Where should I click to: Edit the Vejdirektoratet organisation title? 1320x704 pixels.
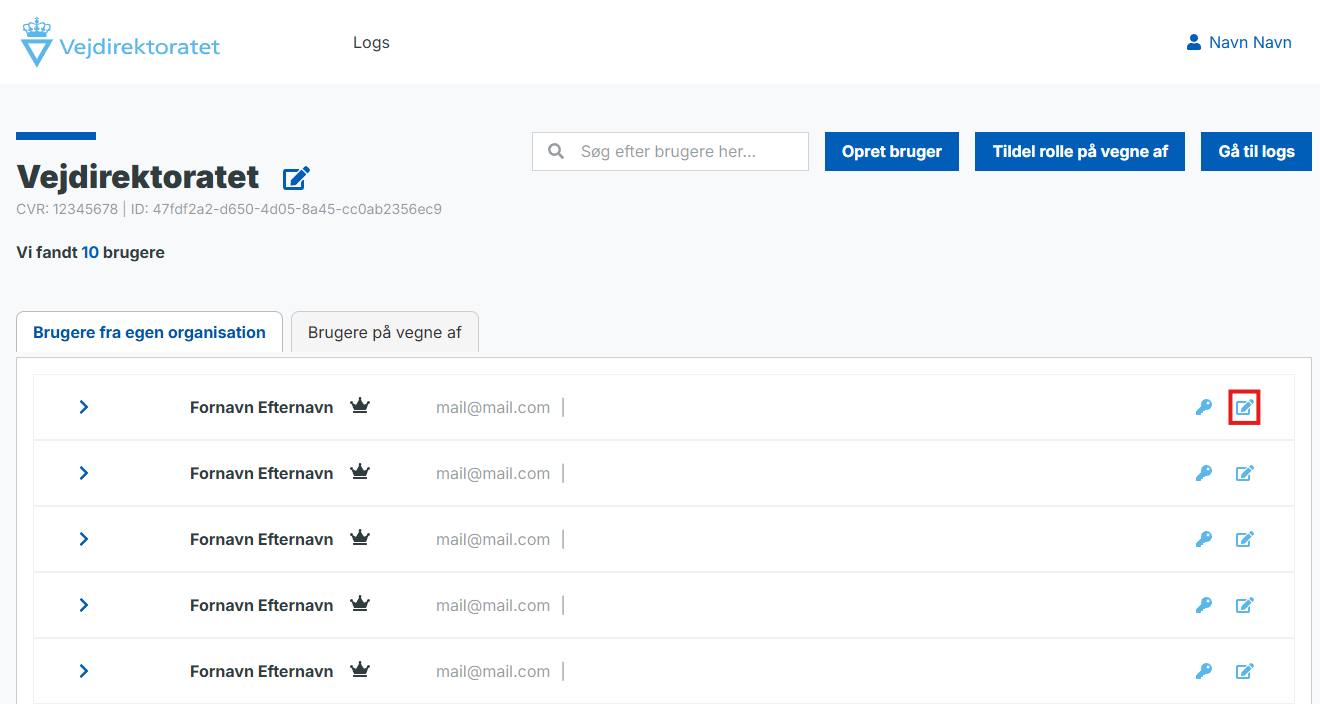pos(296,178)
